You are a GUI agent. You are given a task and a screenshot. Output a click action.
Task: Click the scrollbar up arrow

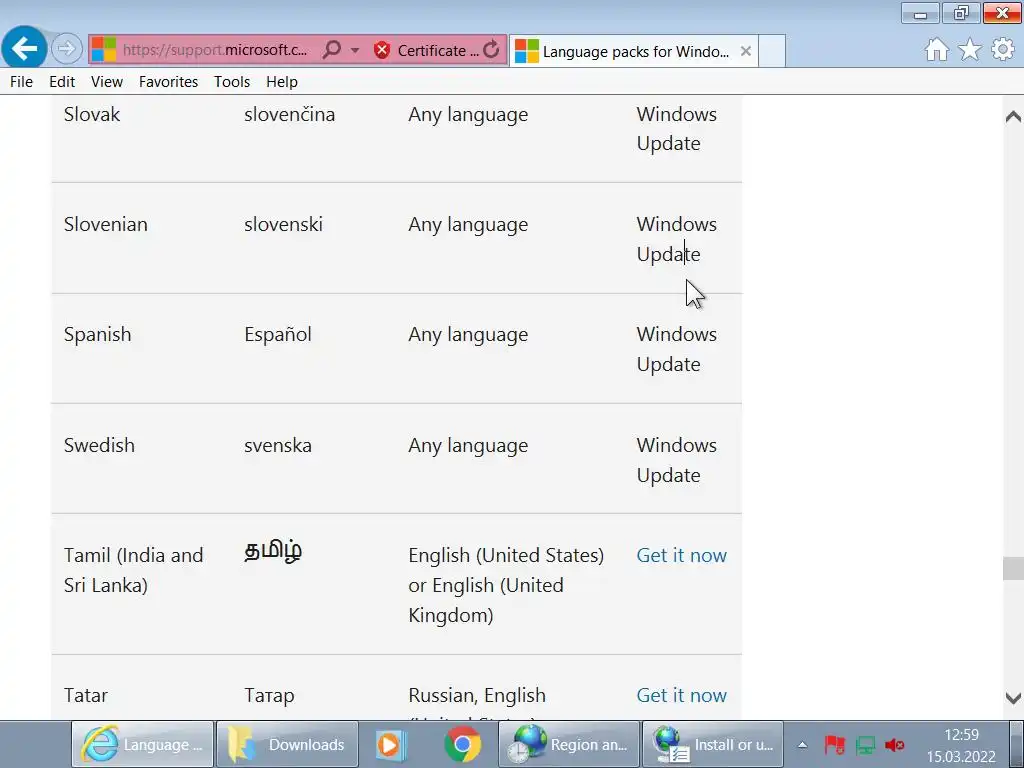pos(1013,116)
